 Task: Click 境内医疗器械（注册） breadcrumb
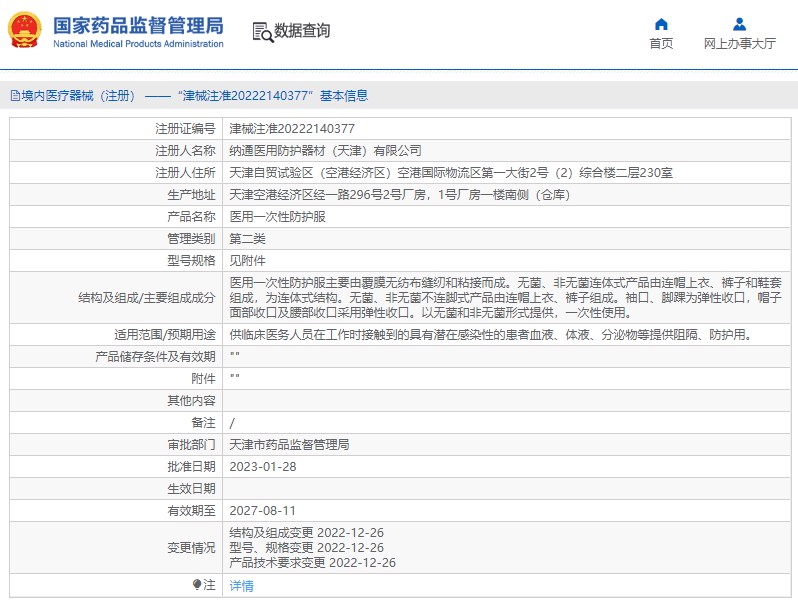(x=78, y=96)
